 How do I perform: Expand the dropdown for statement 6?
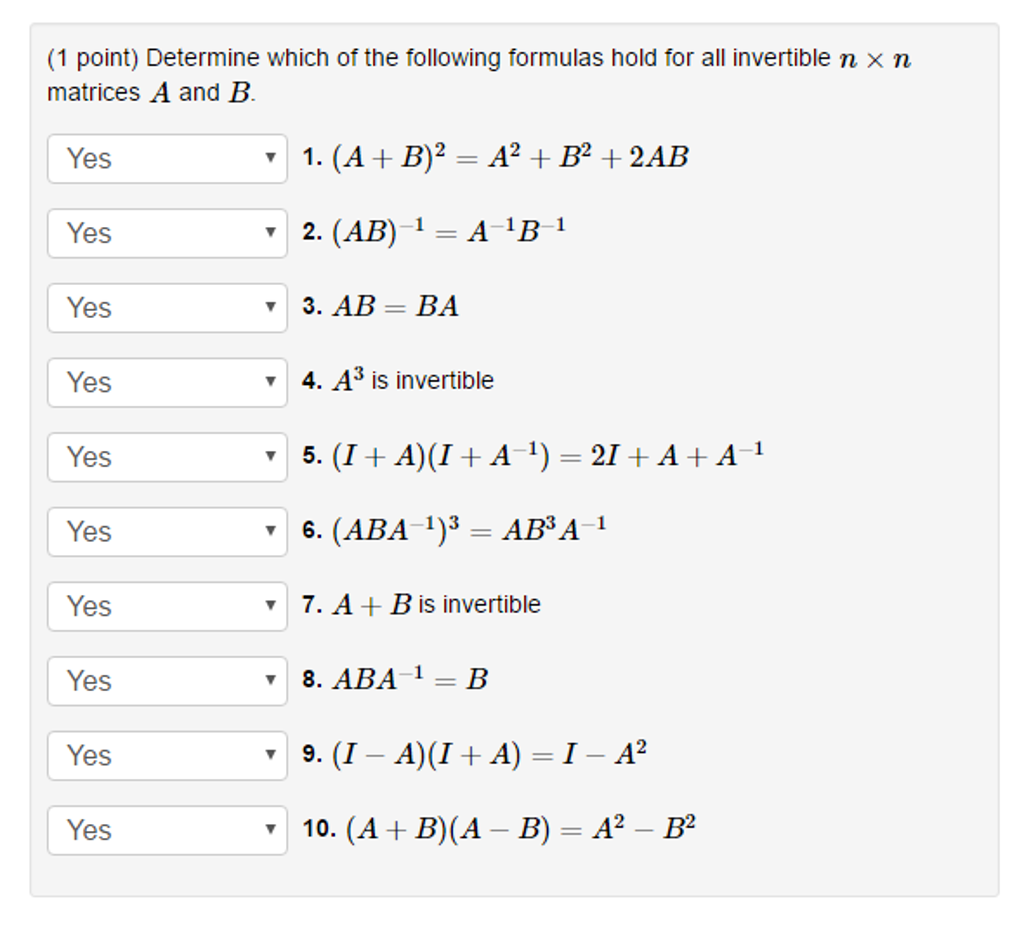pos(167,532)
